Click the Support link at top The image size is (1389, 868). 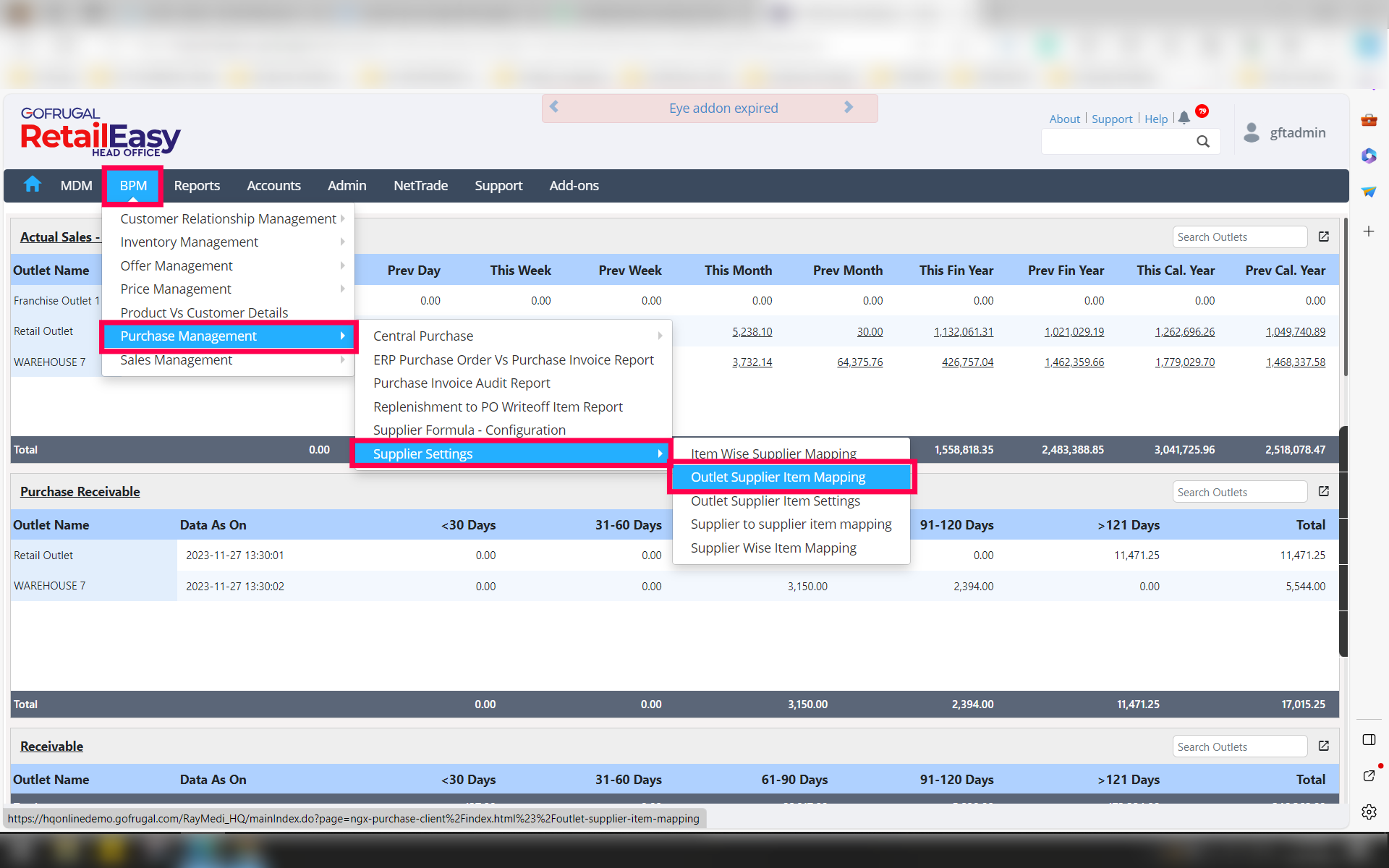(1111, 119)
